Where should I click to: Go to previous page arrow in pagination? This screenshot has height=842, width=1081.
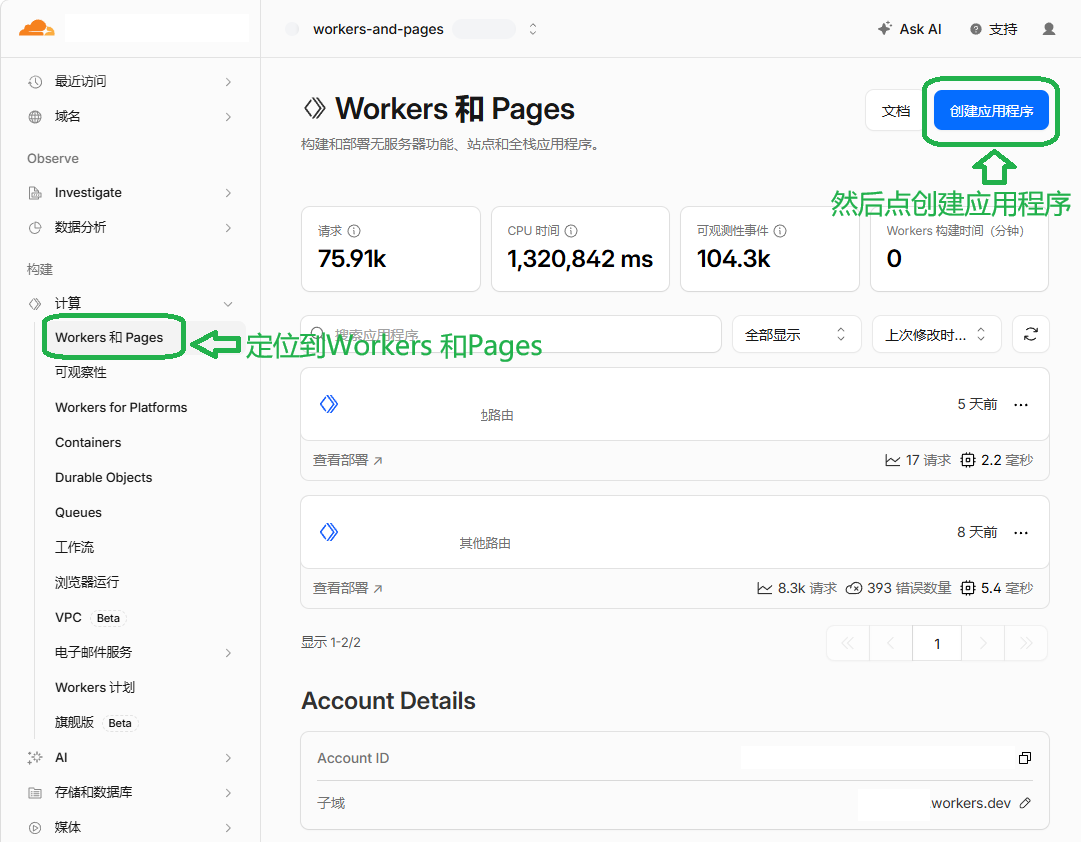891,643
